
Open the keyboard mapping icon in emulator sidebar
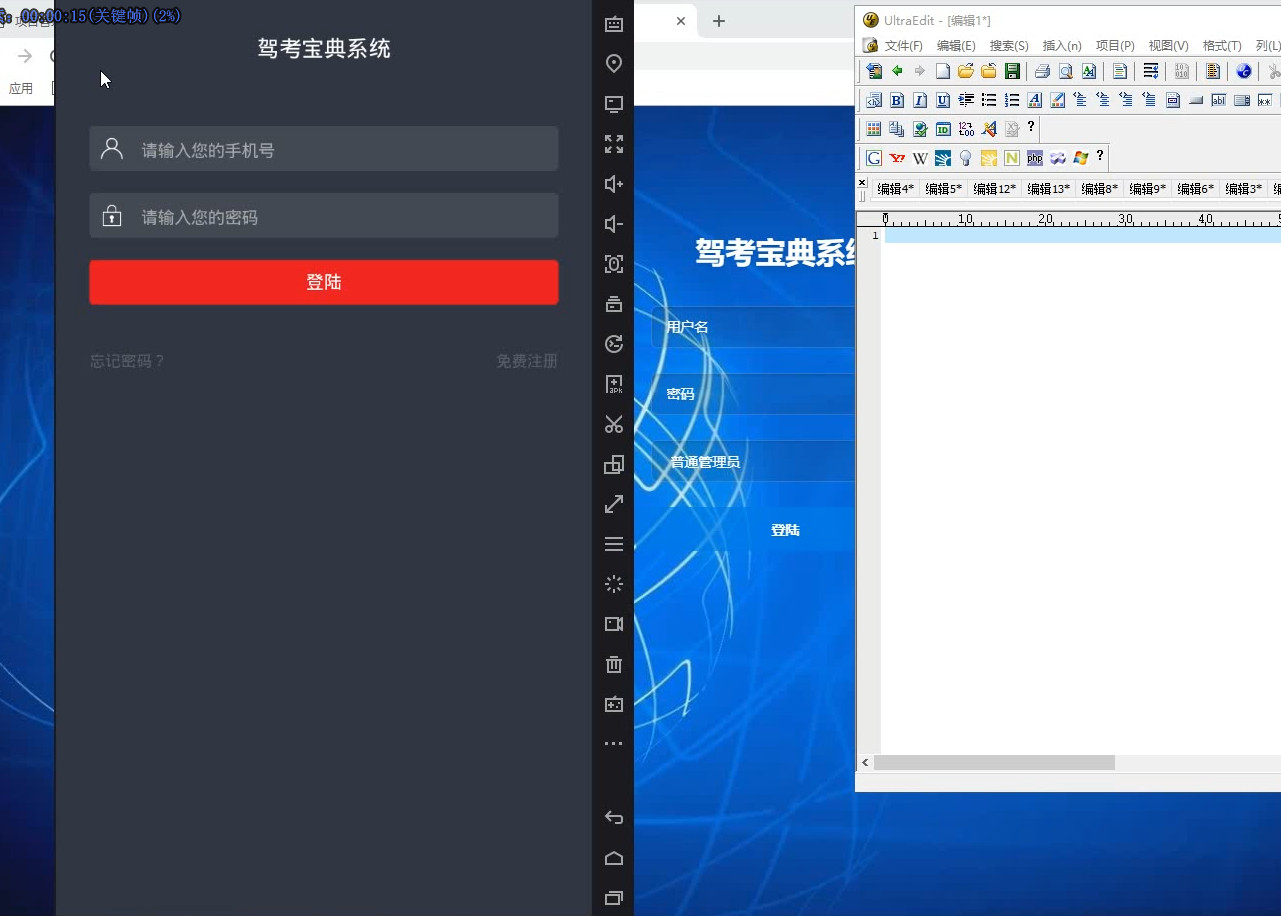[x=614, y=24]
